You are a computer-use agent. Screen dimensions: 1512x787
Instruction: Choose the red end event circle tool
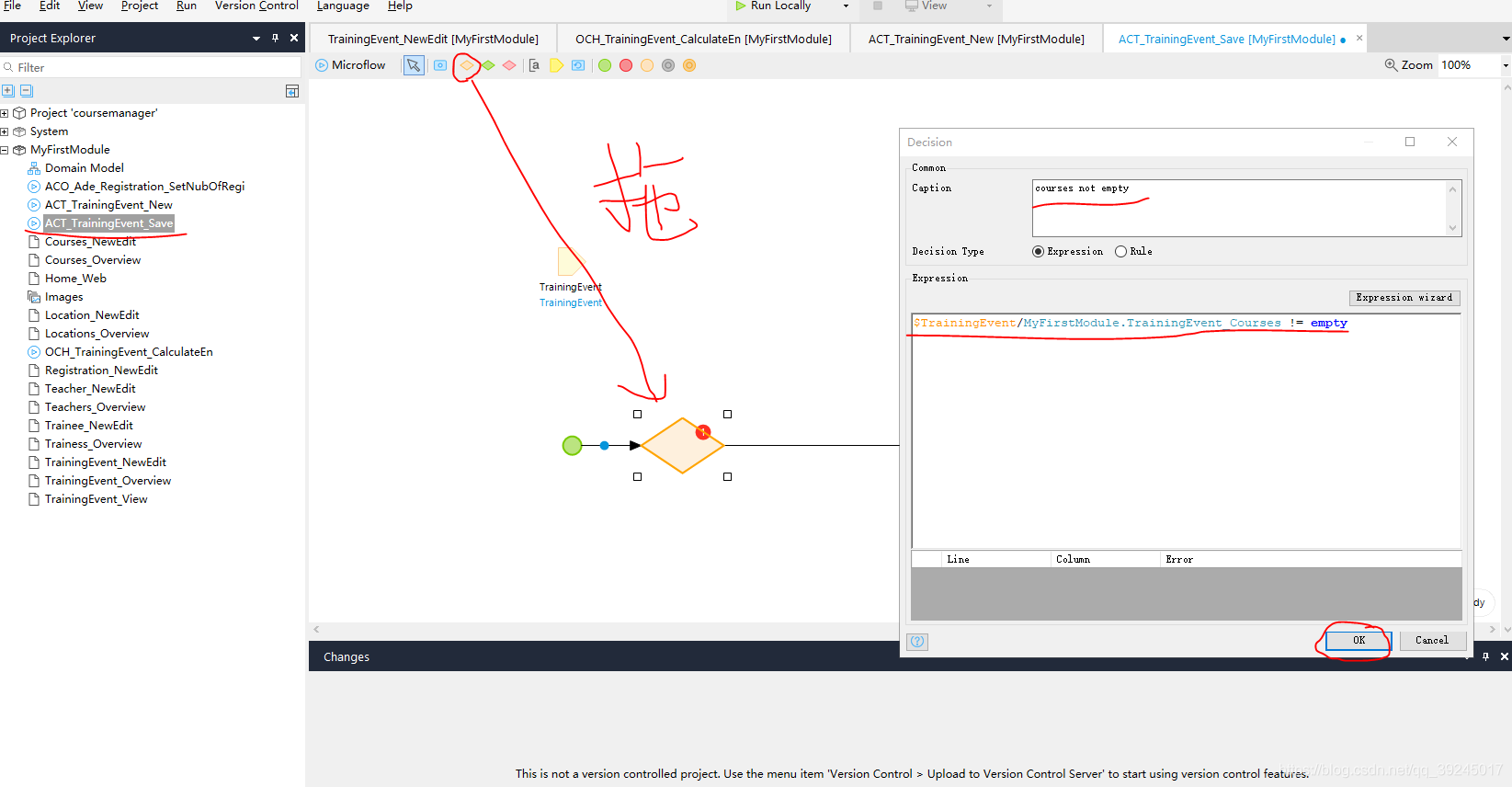[x=626, y=65]
